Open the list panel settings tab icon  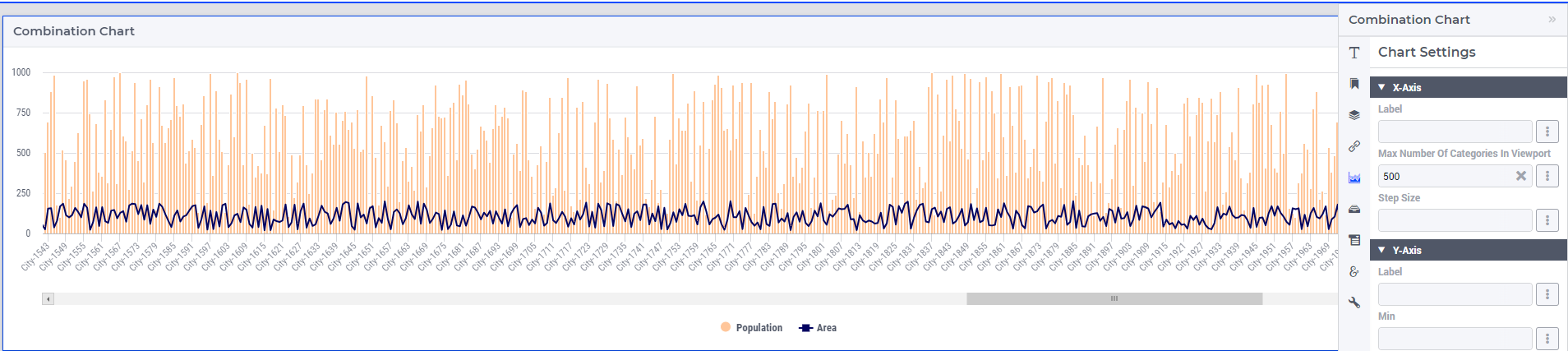coord(1354,240)
